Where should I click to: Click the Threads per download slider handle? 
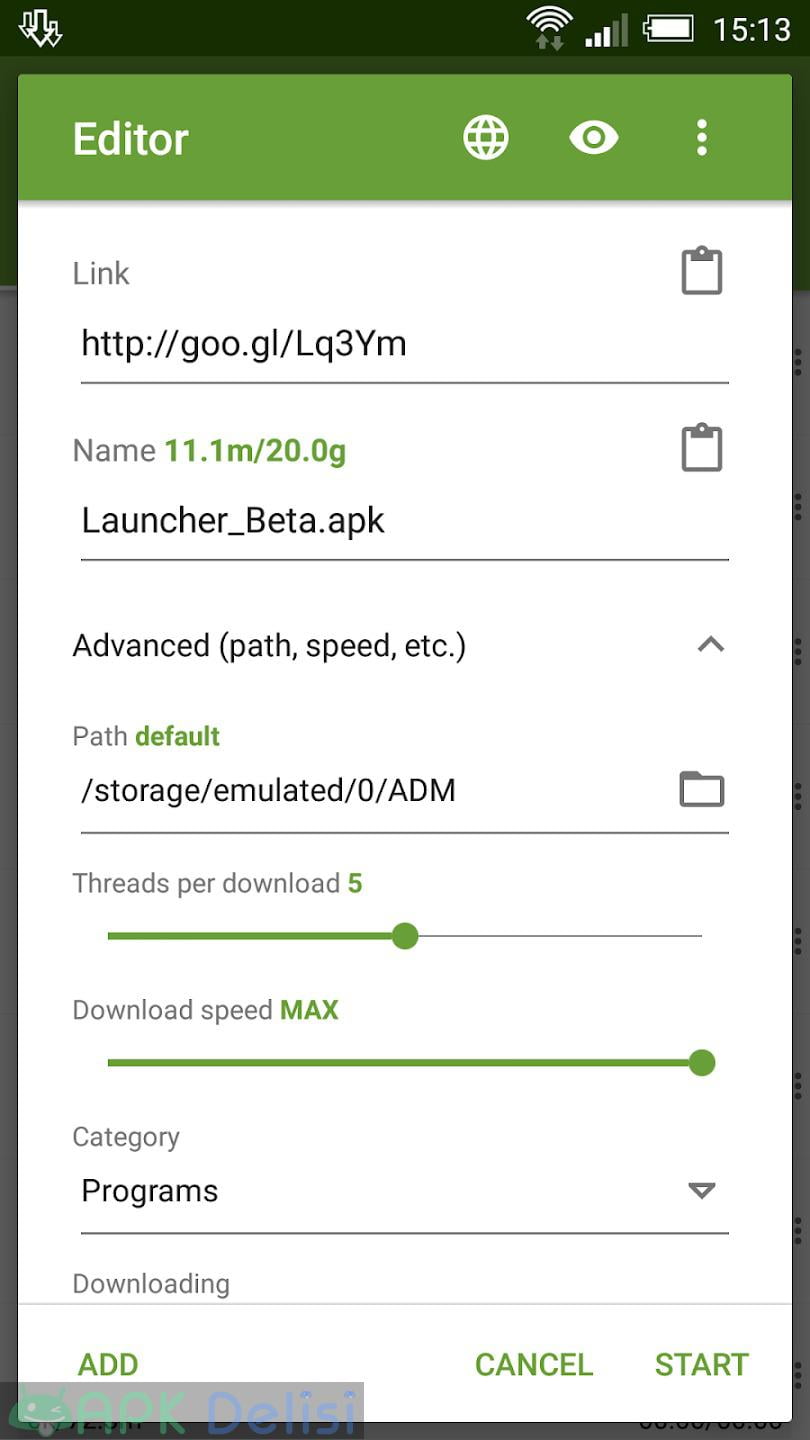(405, 936)
